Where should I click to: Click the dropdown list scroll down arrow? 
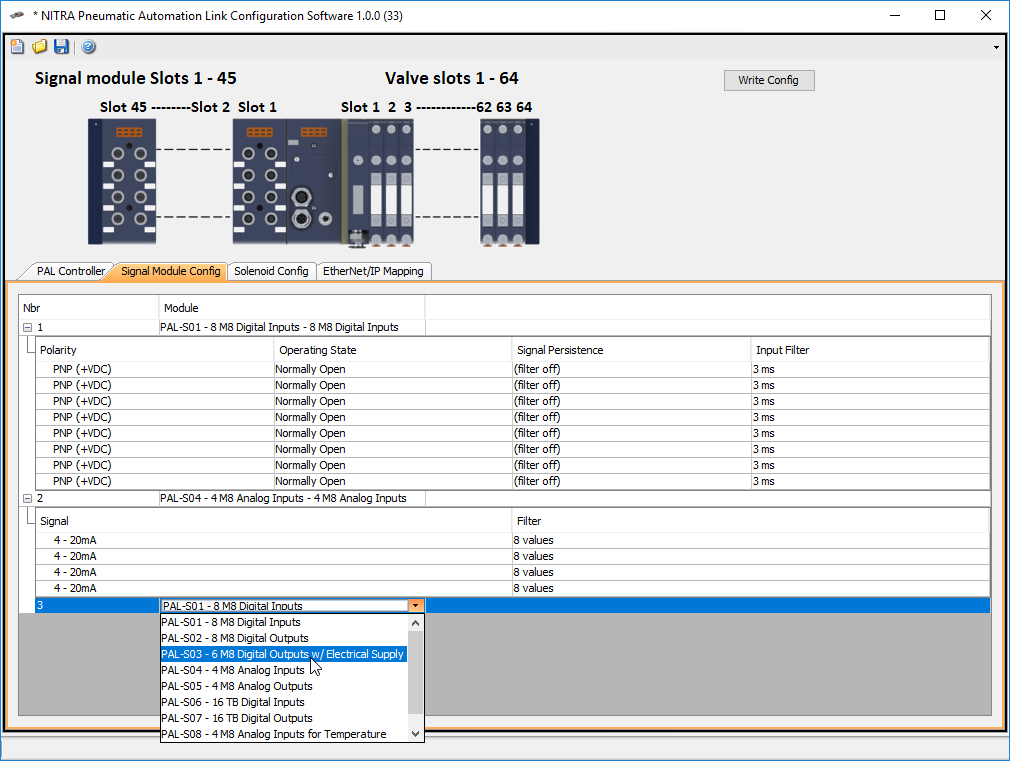[x=415, y=734]
